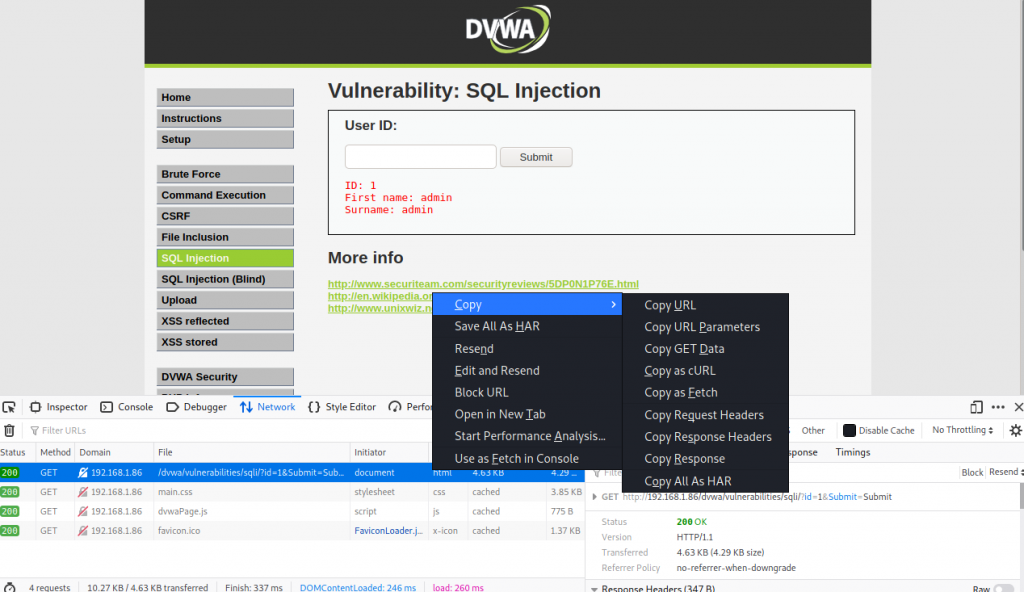Screen dimensions: 1024x592
Task: Open network settings gear icon
Action: point(1016,431)
